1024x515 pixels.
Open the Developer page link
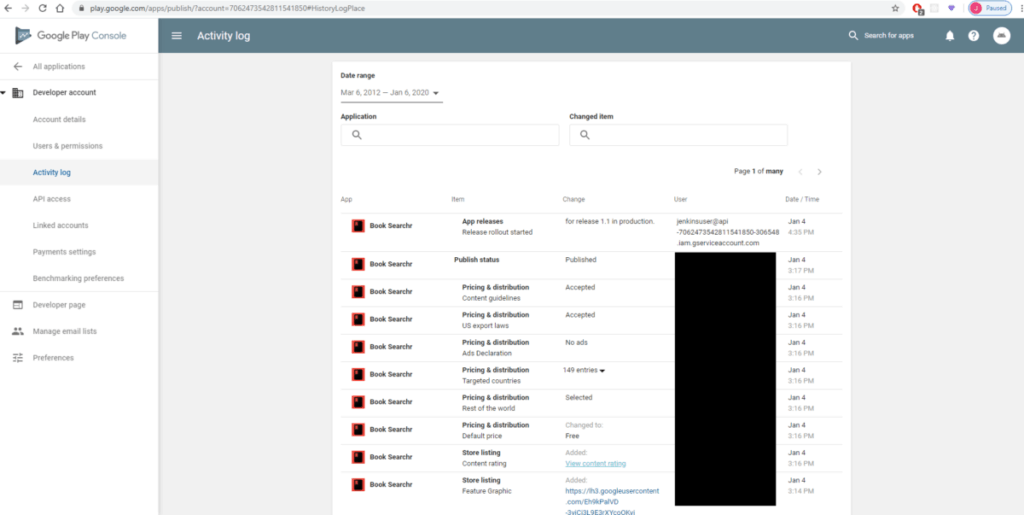59,305
